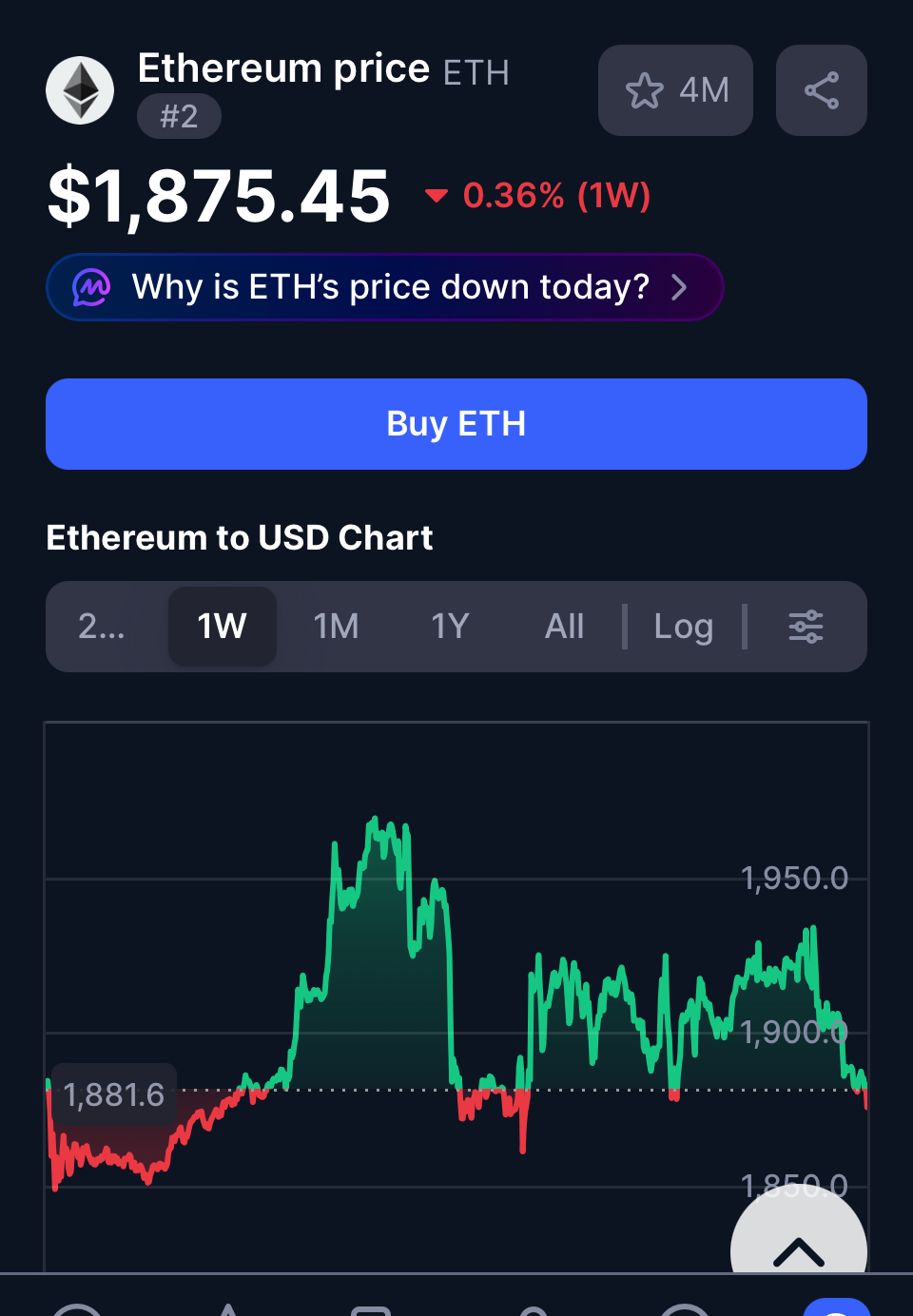Viewport: 913px width, 1316px height.
Task: Switch chart to 1Y range
Action: (451, 627)
